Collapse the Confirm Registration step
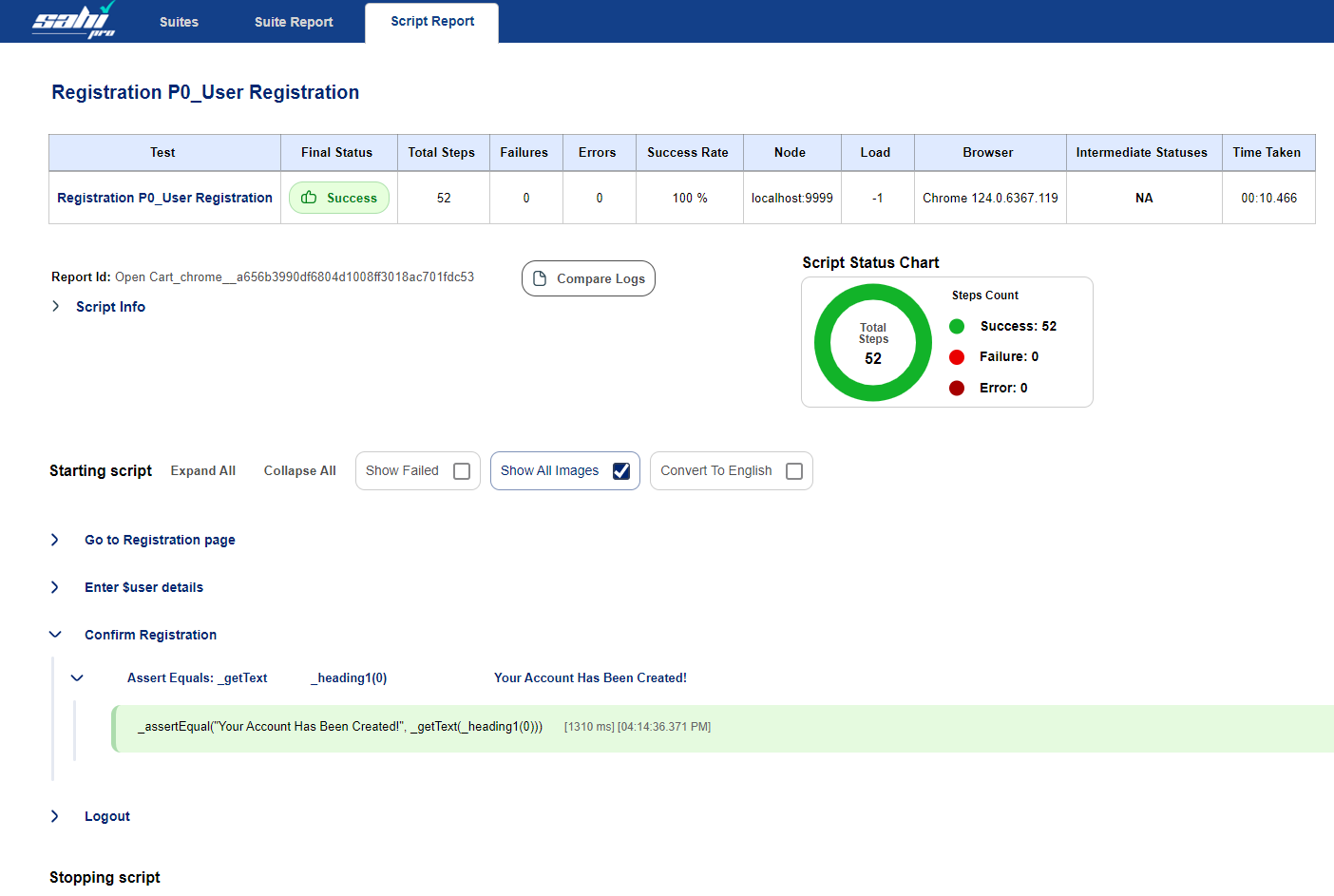Screen dimensions: 1334x896 coord(55,635)
